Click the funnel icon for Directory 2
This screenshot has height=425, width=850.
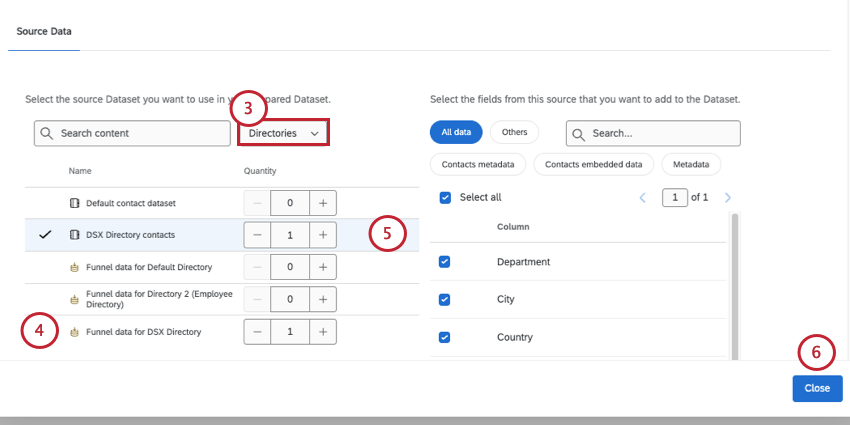click(75, 299)
